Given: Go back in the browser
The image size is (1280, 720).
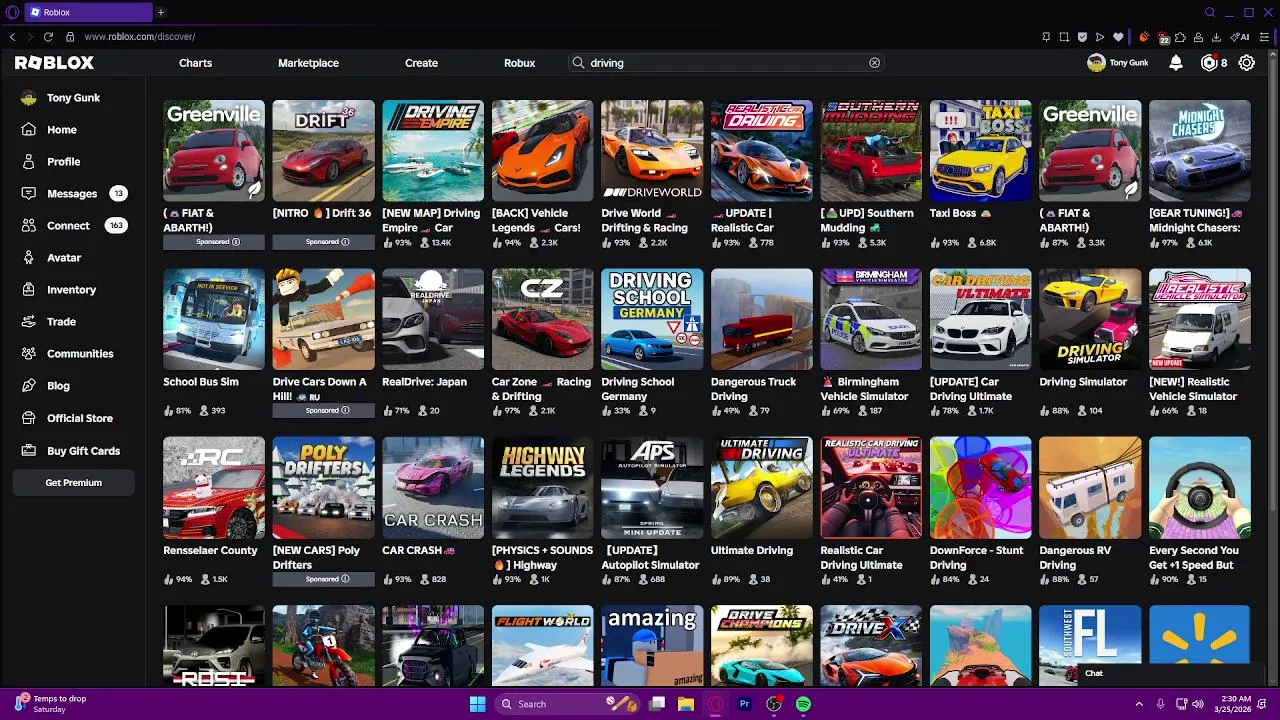Looking at the screenshot, I should [x=12, y=37].
